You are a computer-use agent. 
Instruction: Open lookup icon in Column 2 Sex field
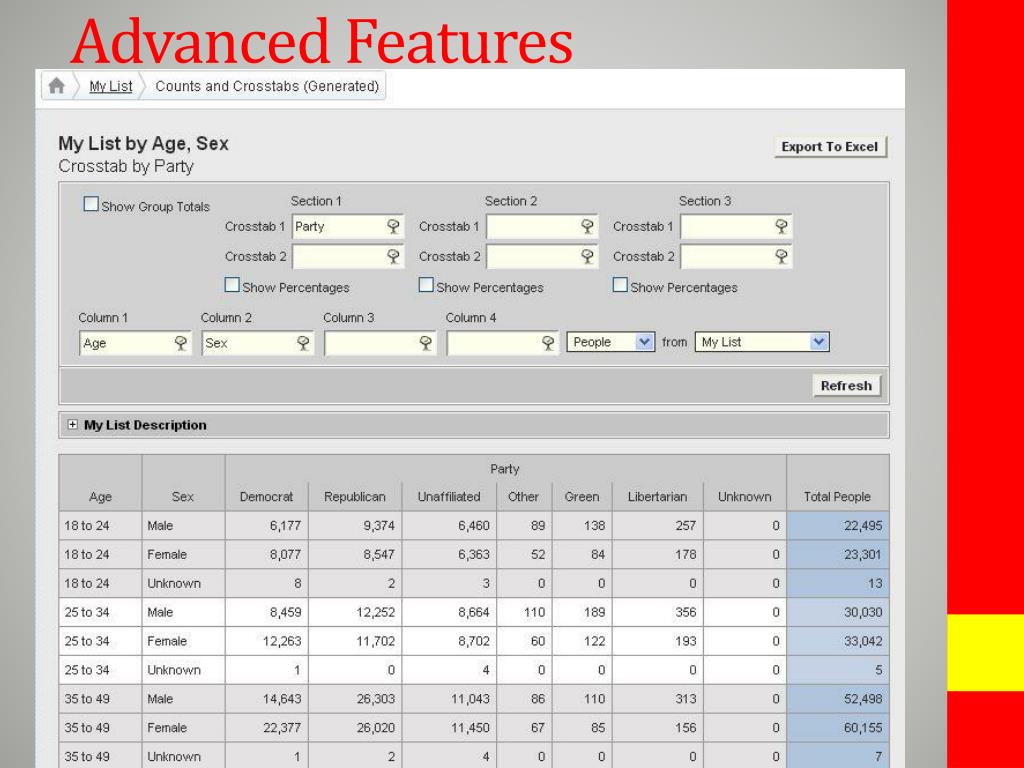(303, 343)
